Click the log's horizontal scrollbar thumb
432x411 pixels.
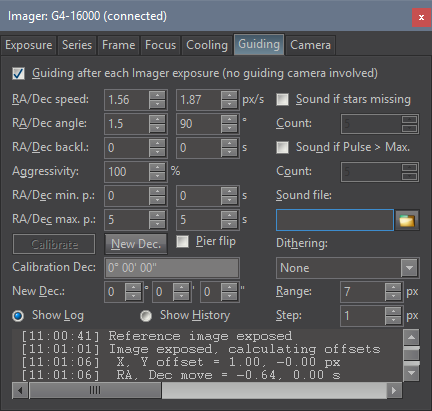[95, 390]
